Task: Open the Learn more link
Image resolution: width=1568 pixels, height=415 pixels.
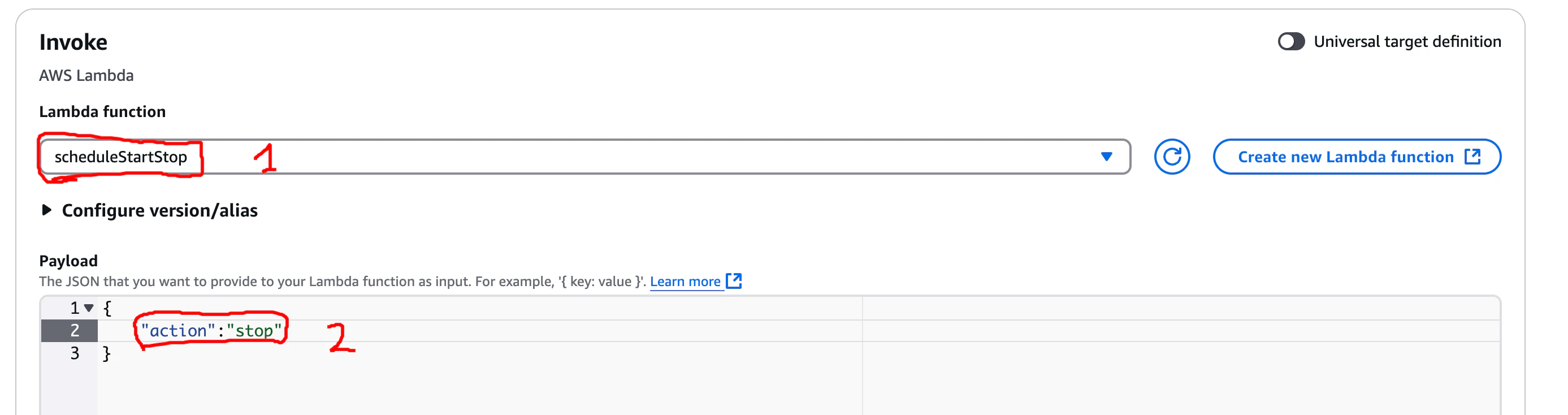Action: point(685,282)
